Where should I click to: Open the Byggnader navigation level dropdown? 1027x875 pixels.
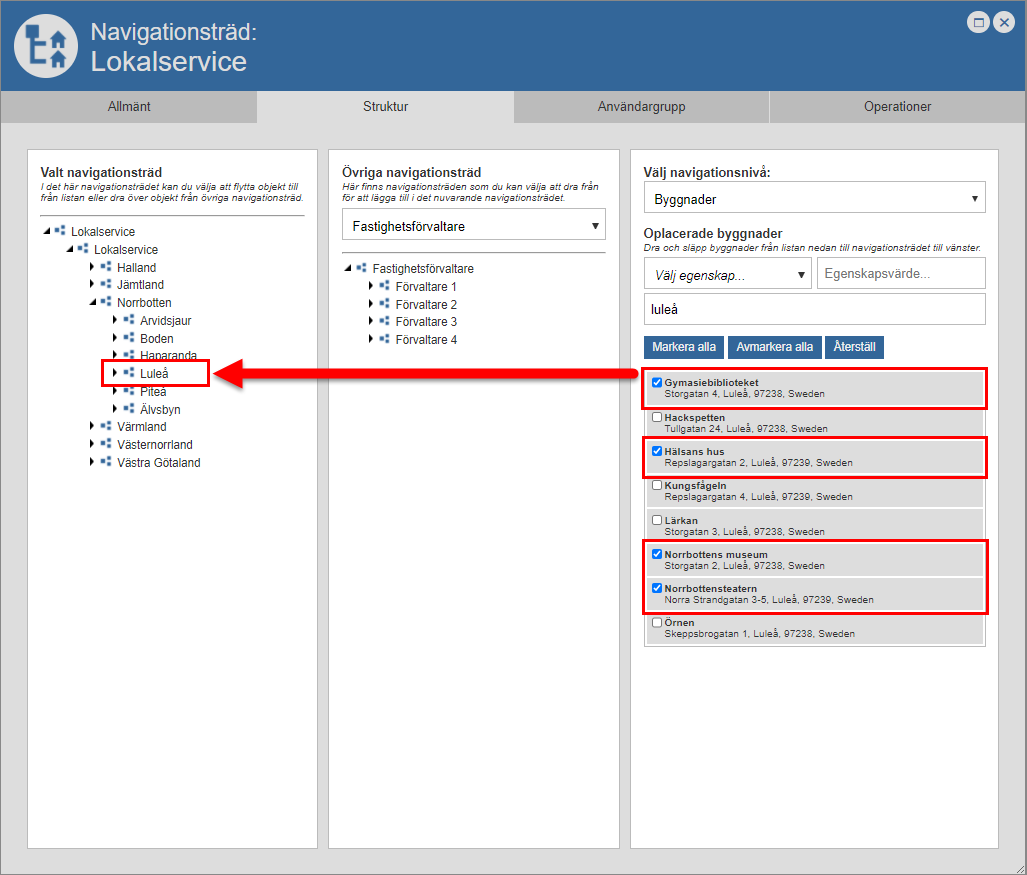click(814, 198)
